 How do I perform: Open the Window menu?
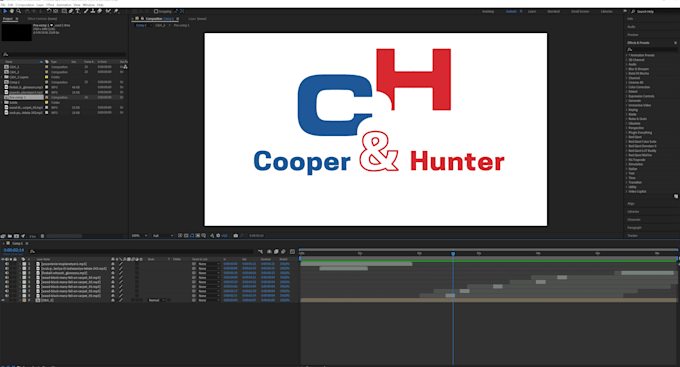click(x=88, y=5)
